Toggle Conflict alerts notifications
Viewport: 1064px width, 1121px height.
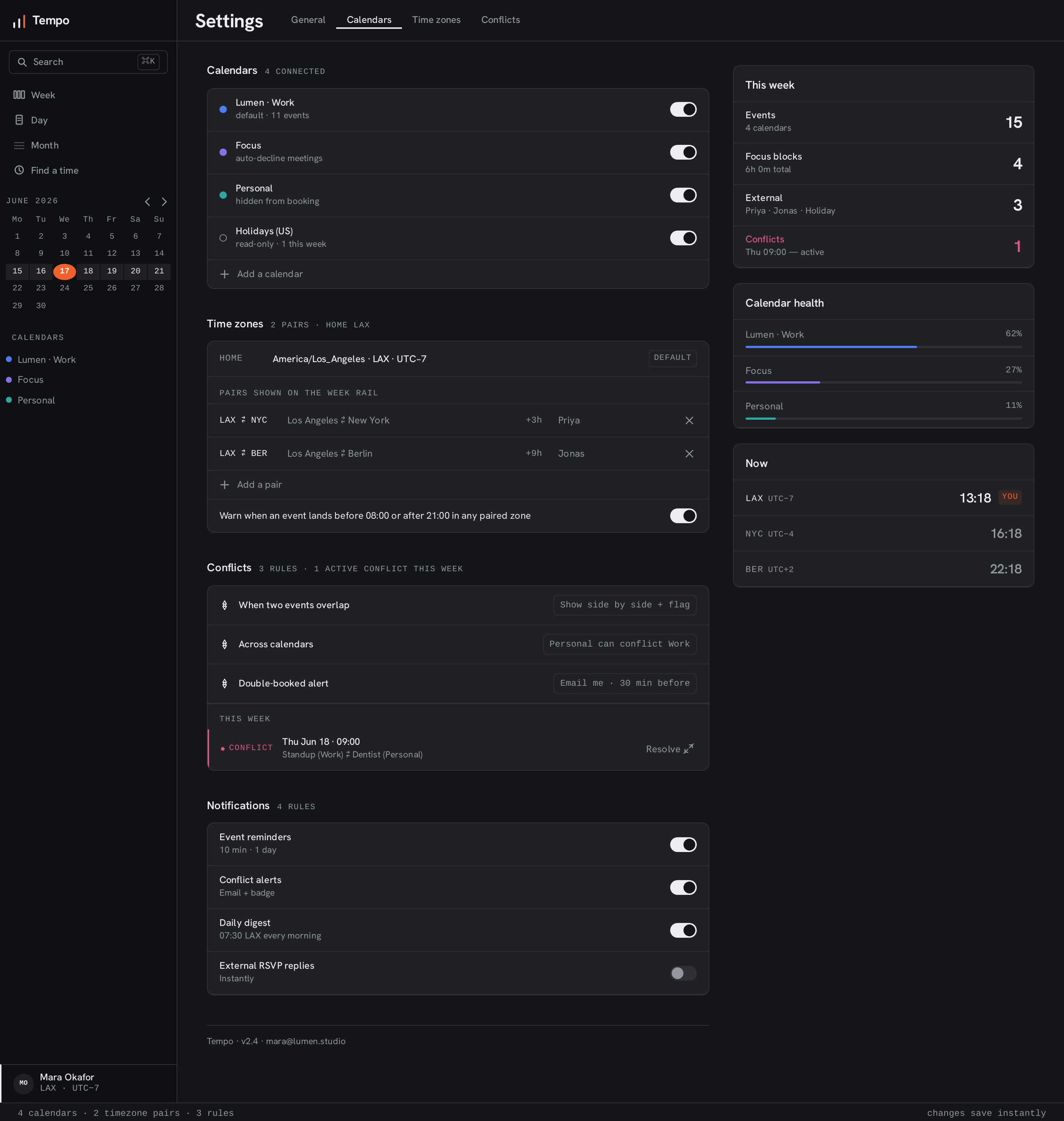[683, 887]
